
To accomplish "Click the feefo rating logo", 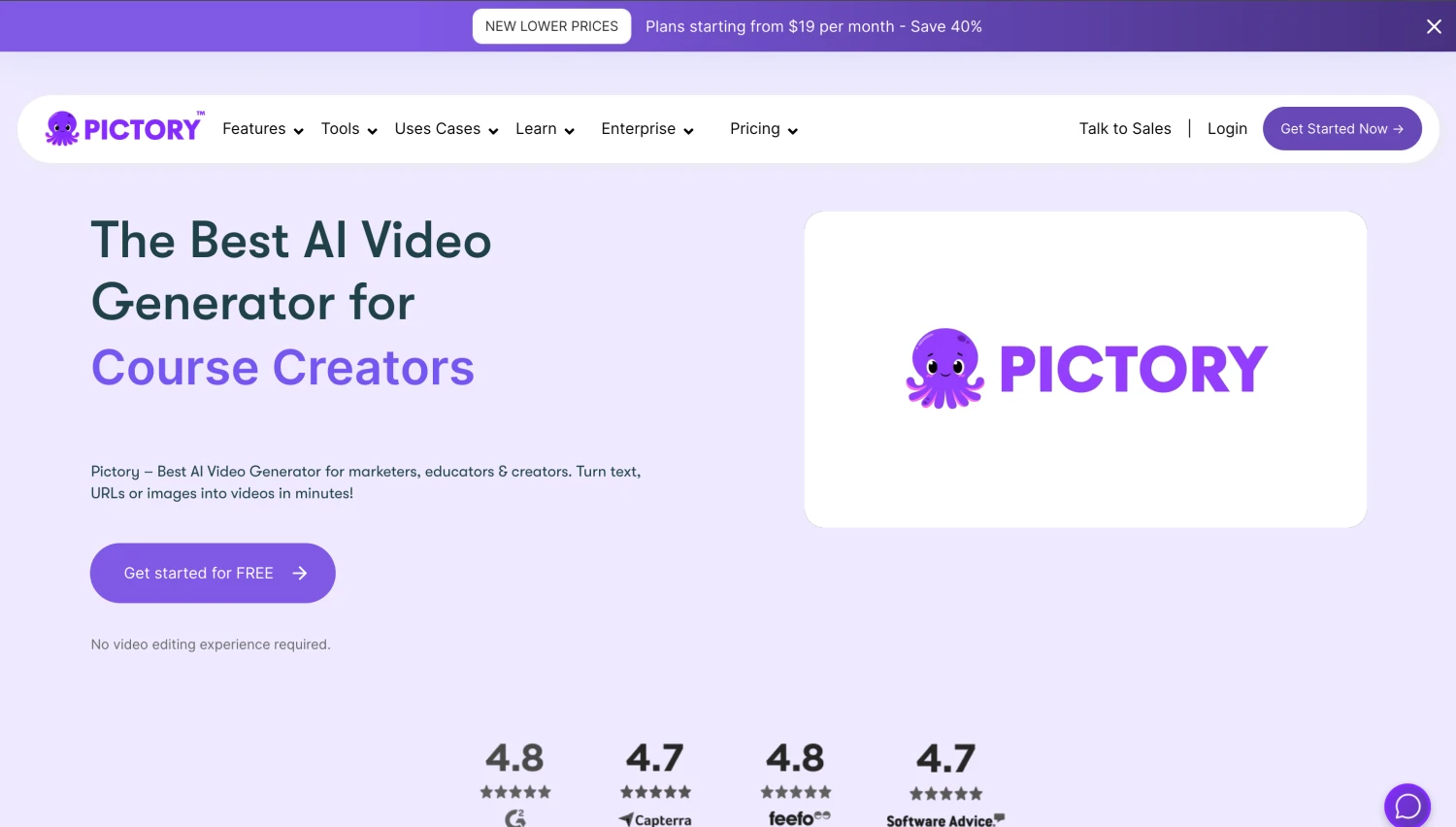I will 796,818.
